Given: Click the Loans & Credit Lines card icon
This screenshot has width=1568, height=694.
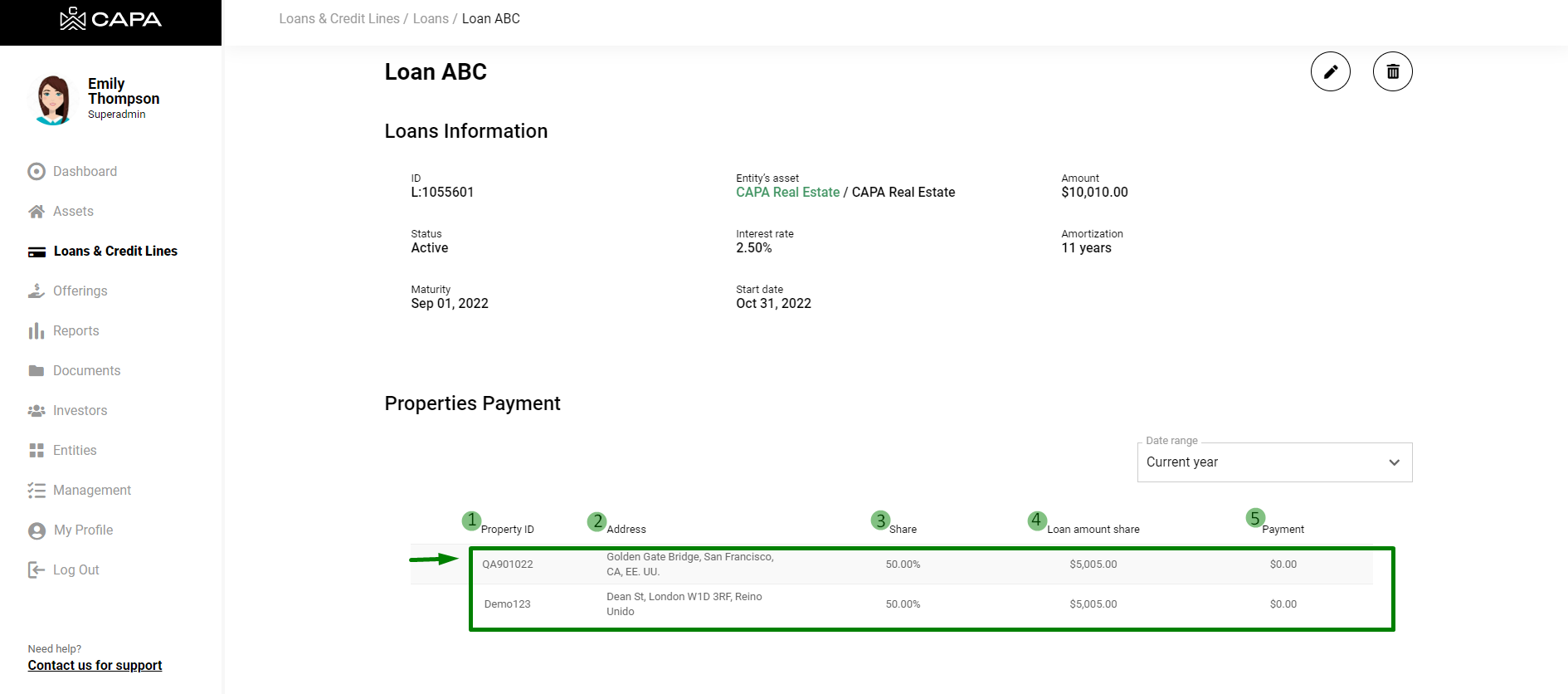Looking at the screenshot, I should click(37, 252).
